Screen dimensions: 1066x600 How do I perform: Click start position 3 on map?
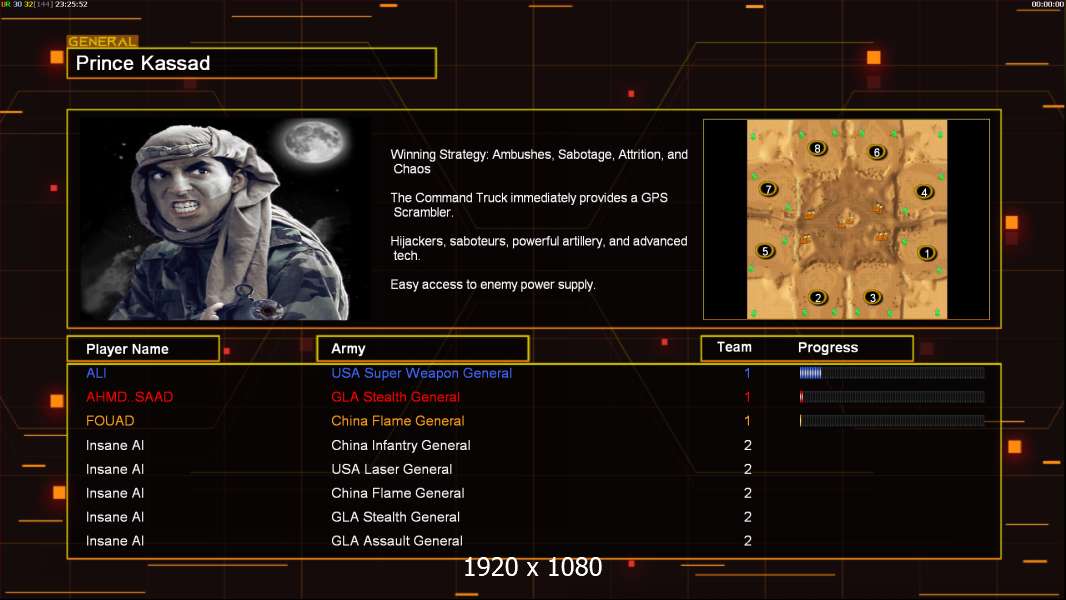[873, 297]
